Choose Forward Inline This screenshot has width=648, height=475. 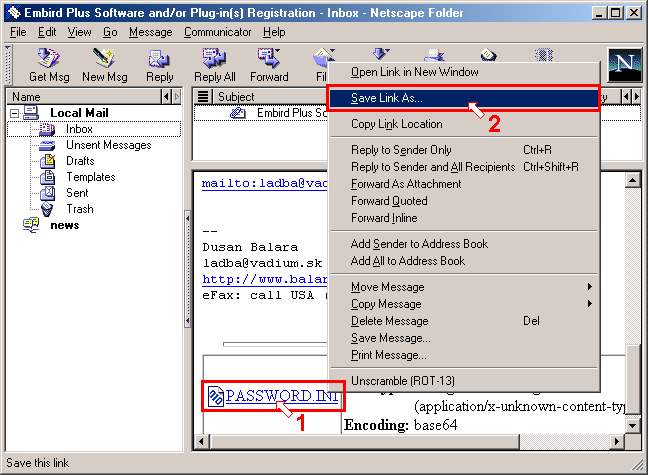click(x=465, y=218)
